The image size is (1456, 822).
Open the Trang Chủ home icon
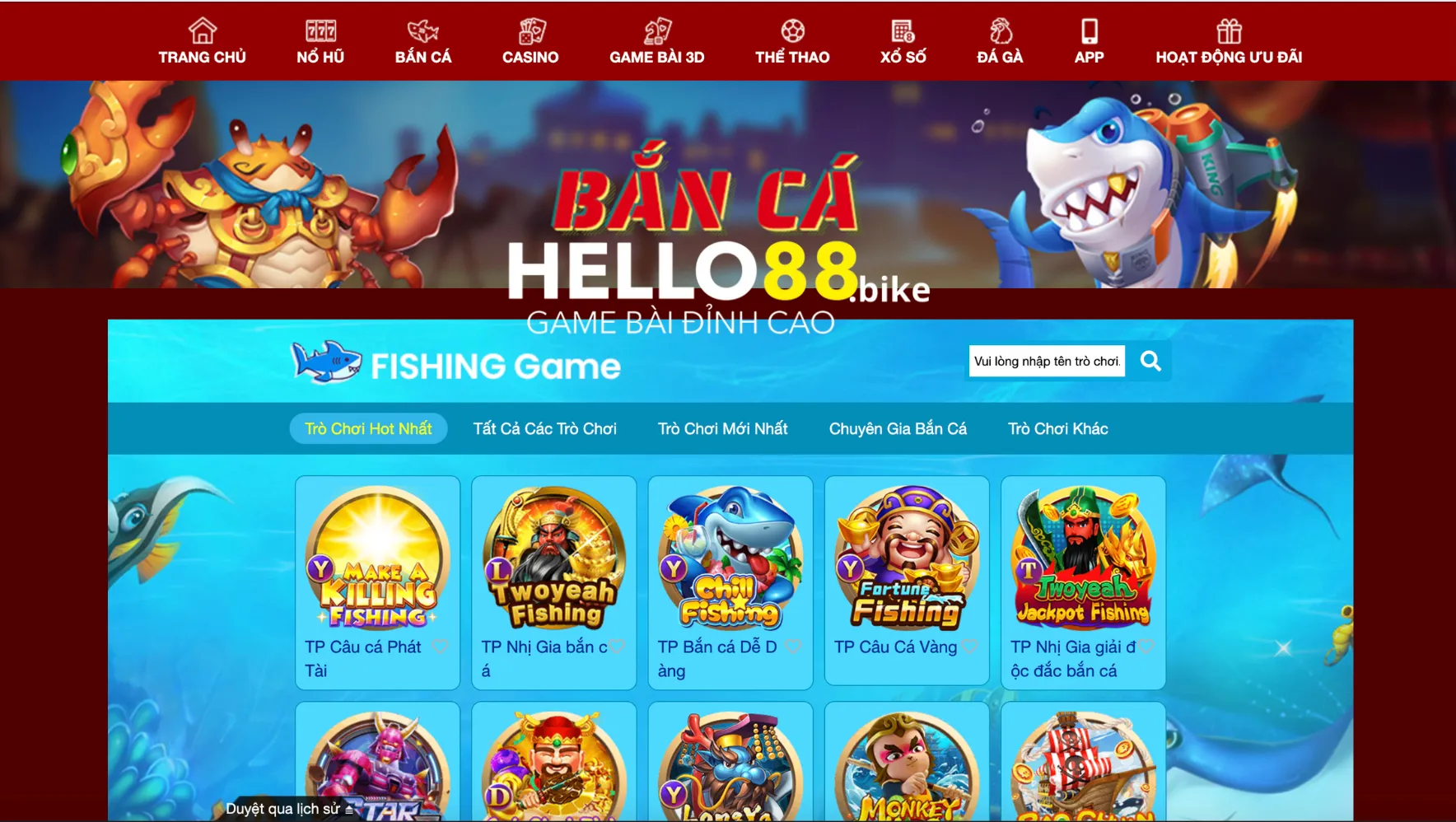click(202, 31)
